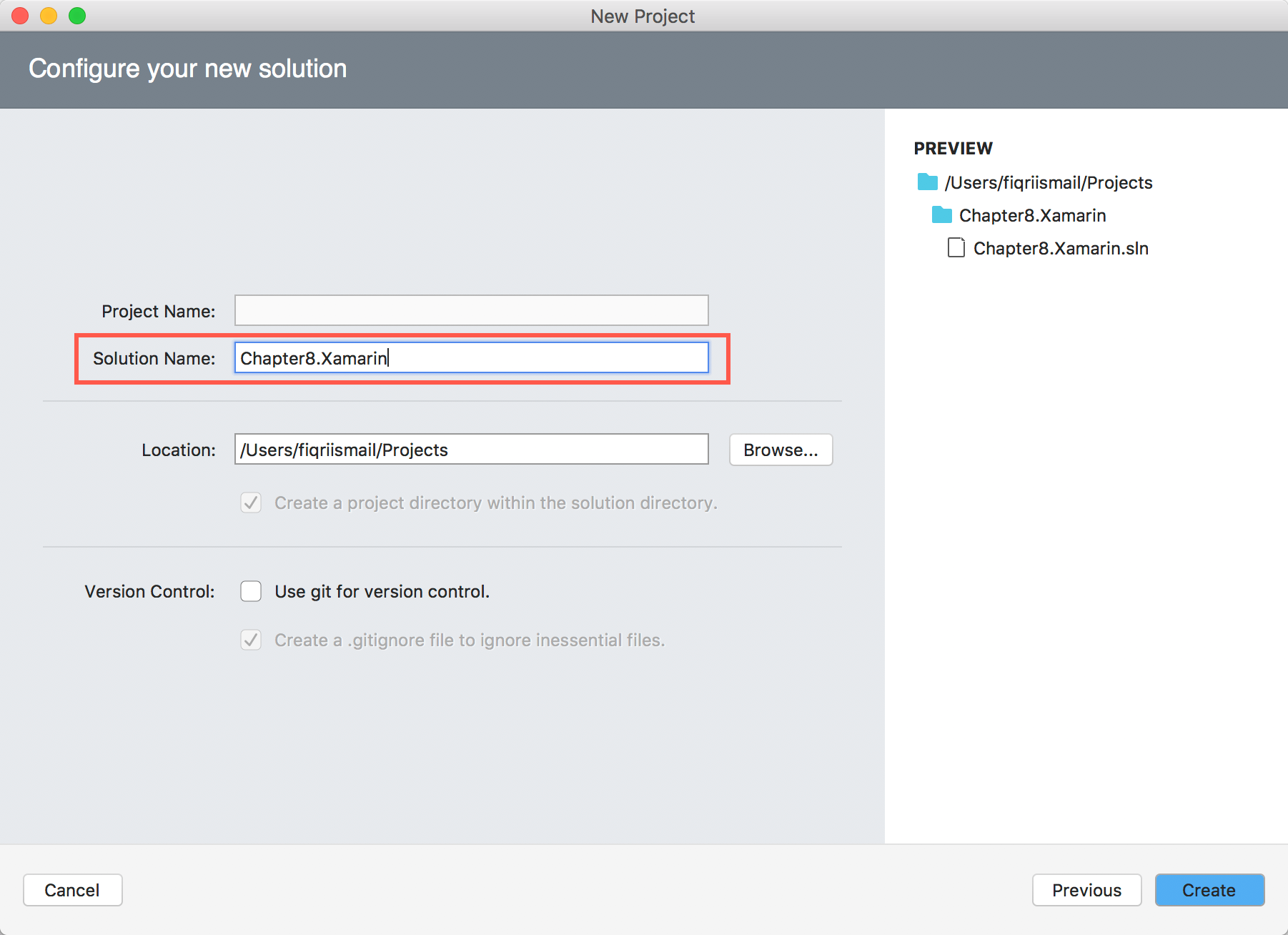
Task: Click the Chapter8.Xamarin folder icon in preview
Action: 941,214
